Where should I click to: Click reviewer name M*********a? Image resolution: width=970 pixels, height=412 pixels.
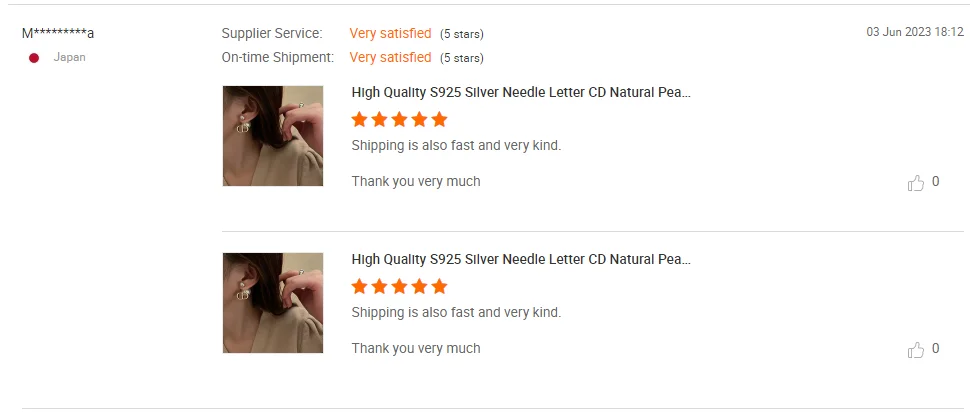(58, 33)
